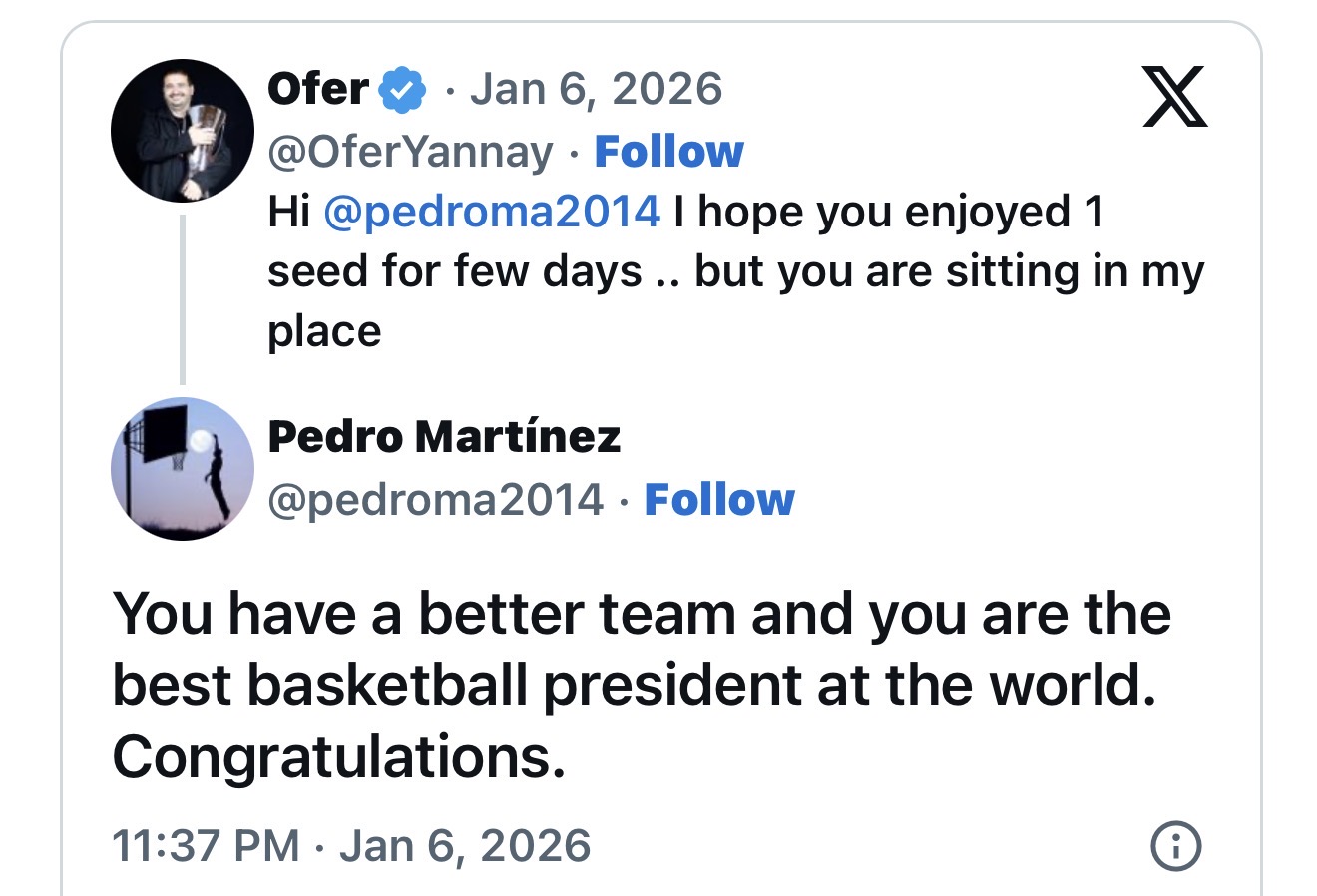The height and width of the screenshot is (896, 1317).
Task: Open the @OferYannay handle link
Action: coord(409,152)
